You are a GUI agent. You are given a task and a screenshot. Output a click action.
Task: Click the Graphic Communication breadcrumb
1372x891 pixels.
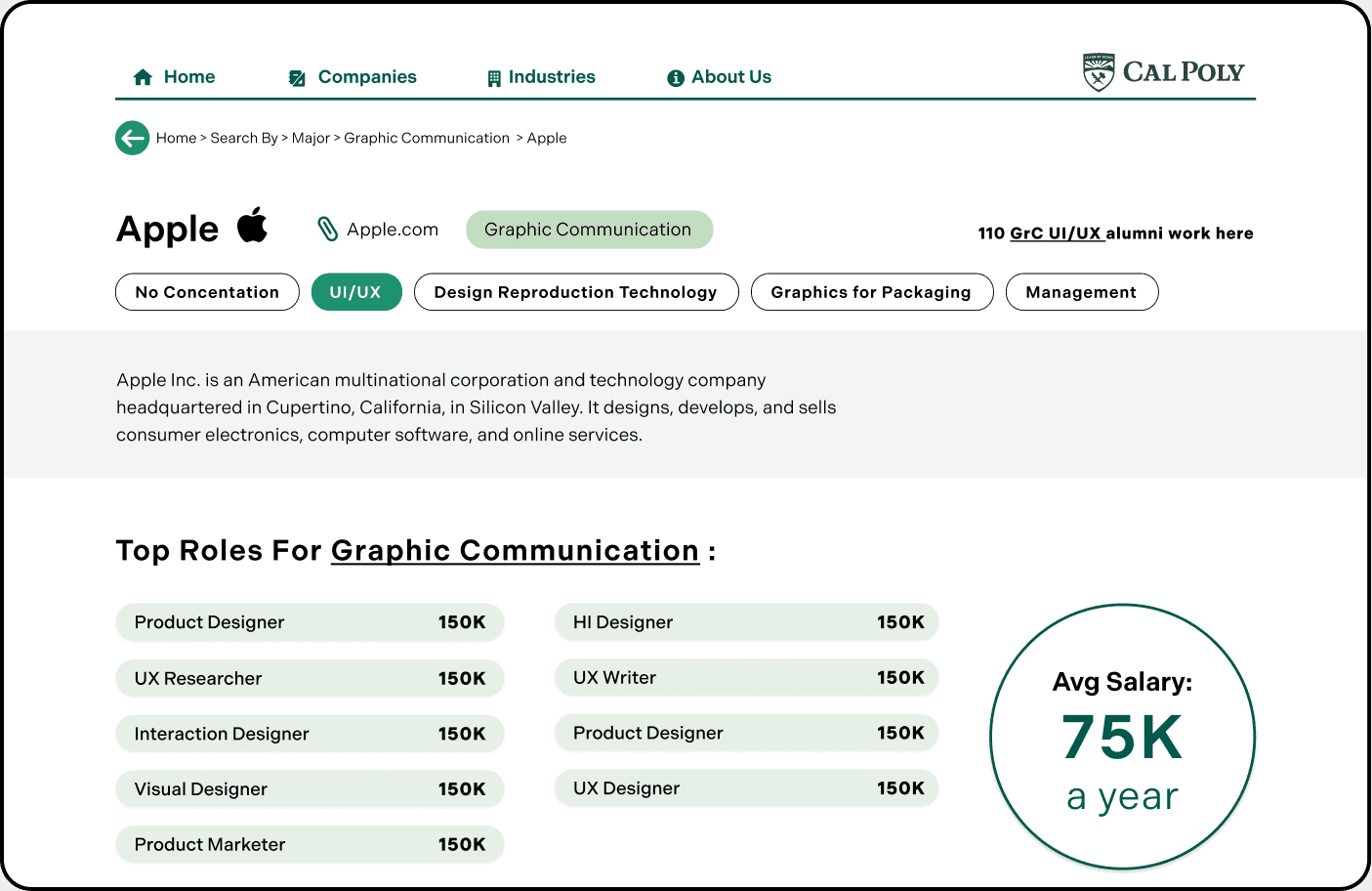tap(427, 138)
